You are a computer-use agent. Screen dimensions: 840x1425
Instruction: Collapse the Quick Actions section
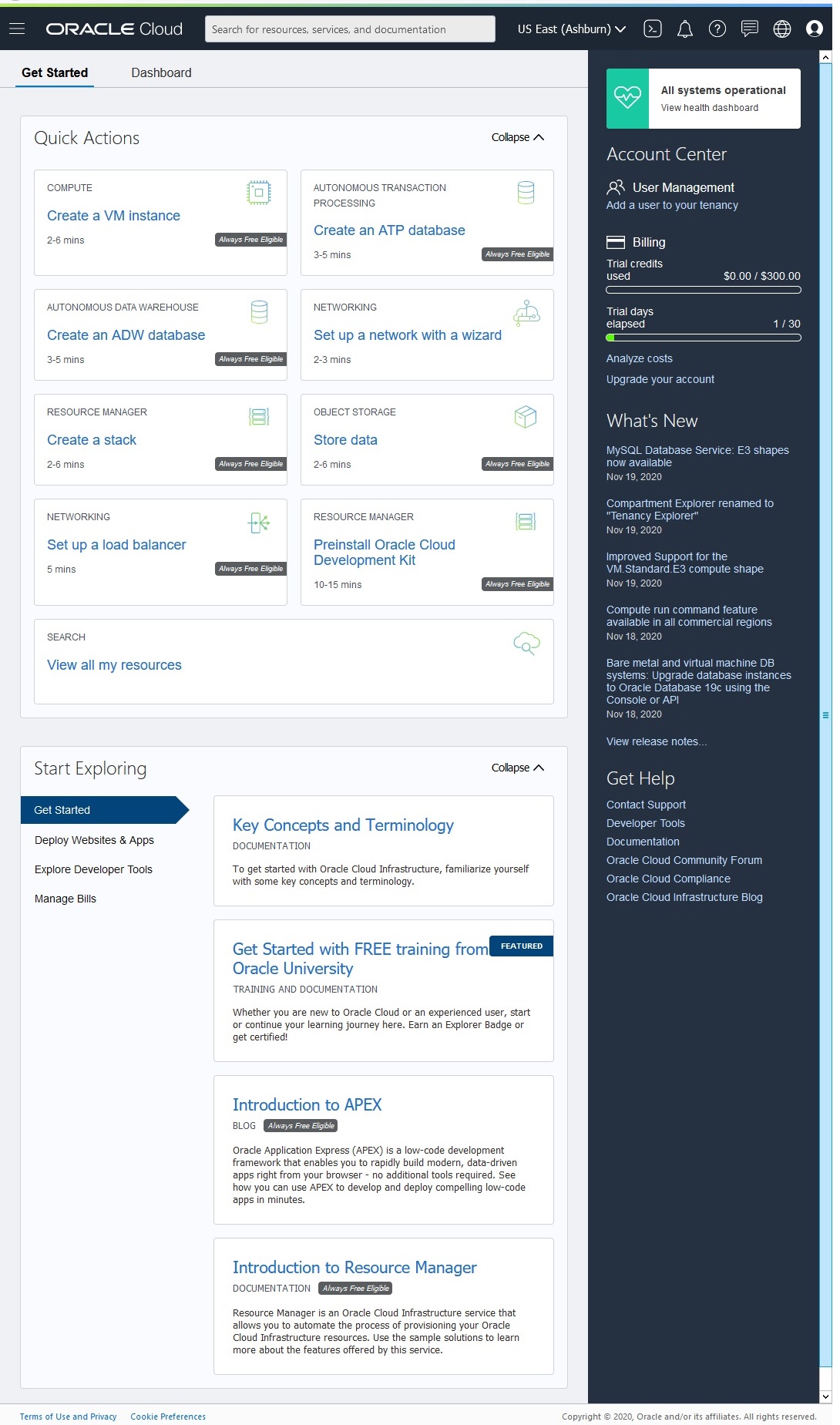pos(518,137)
